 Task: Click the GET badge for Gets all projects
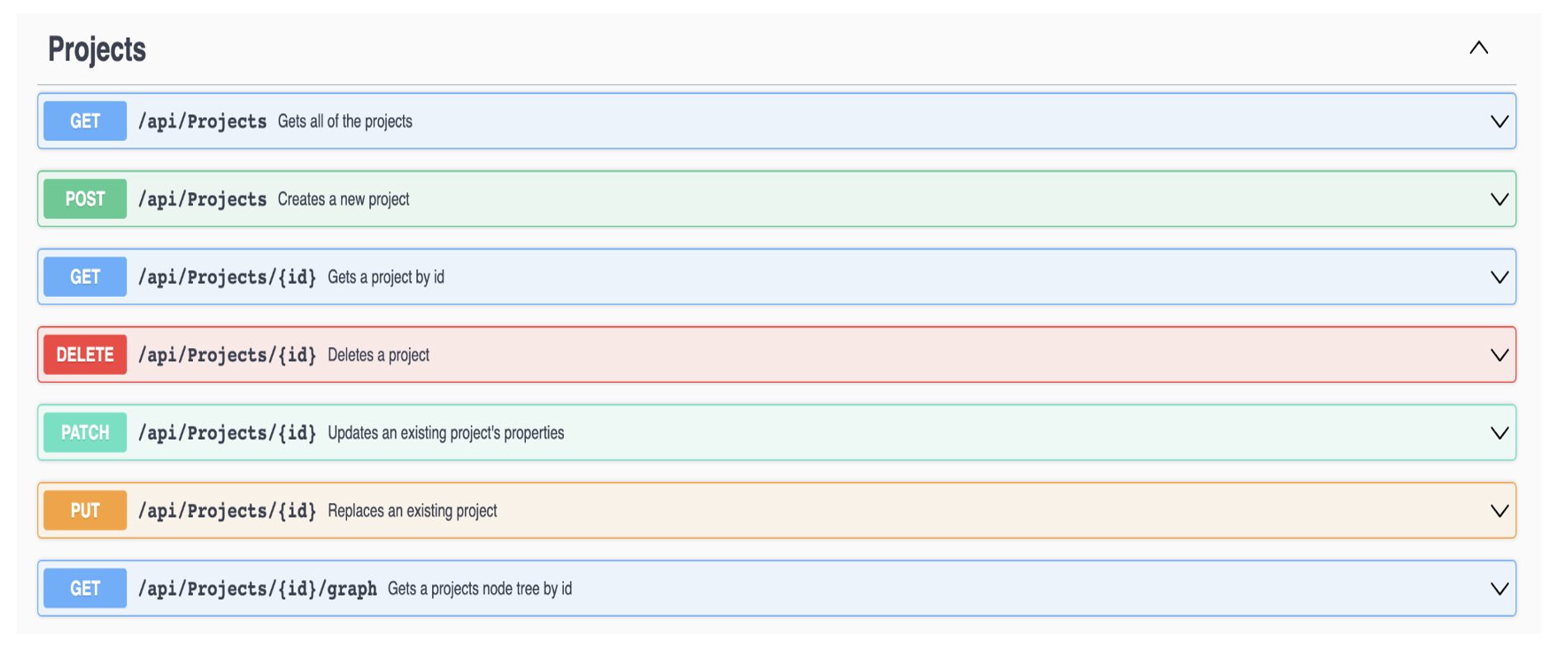point(85,121)
